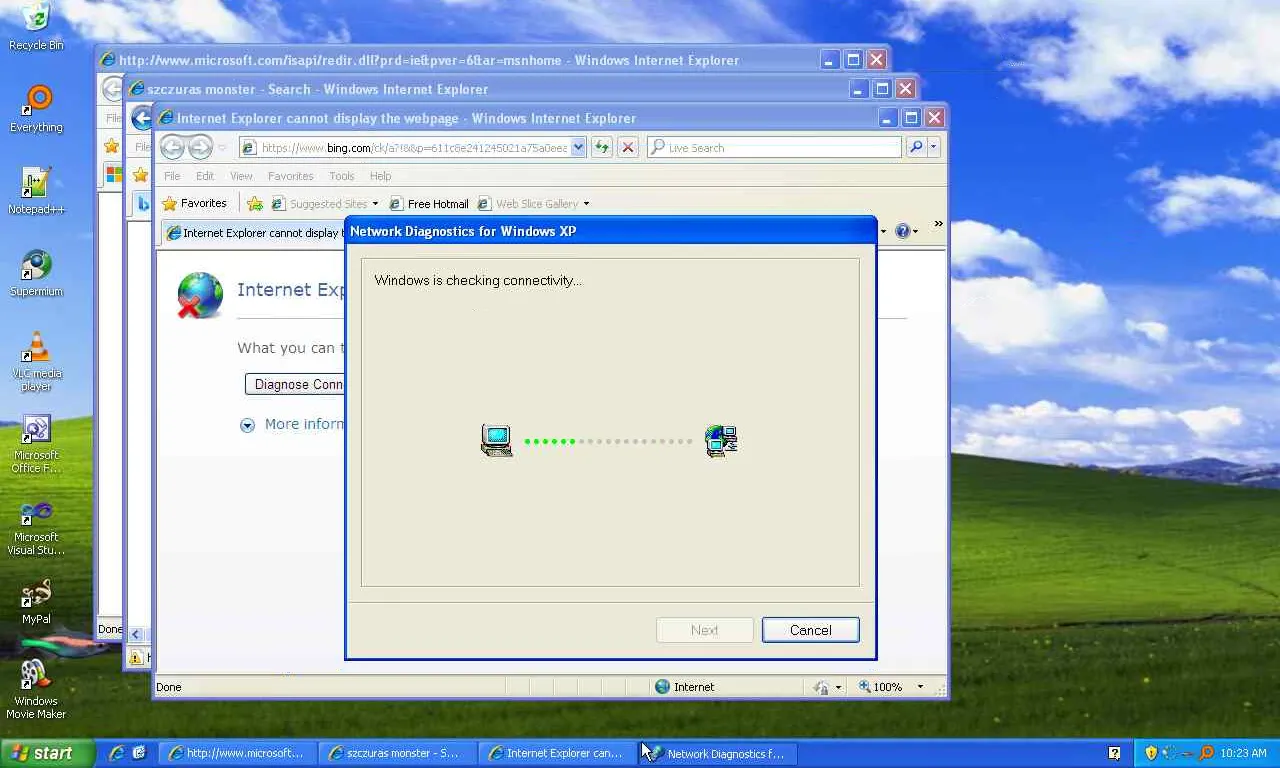Open the View menu
Image resolution: width=1280 pixels, height=768 pixels.
(x=241, y=176)
